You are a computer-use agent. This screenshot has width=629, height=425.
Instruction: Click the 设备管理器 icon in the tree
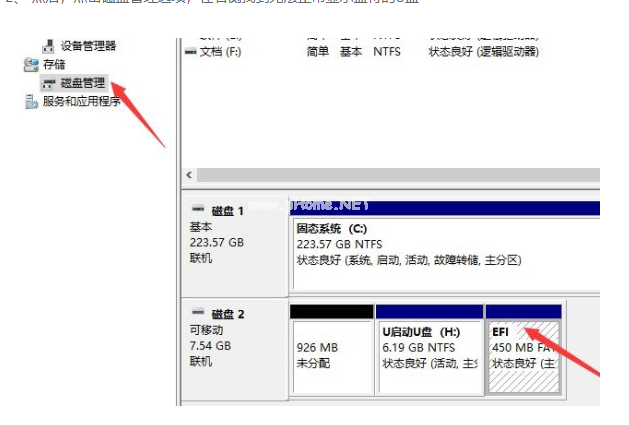pyautogui.click(x=49, y=46)
